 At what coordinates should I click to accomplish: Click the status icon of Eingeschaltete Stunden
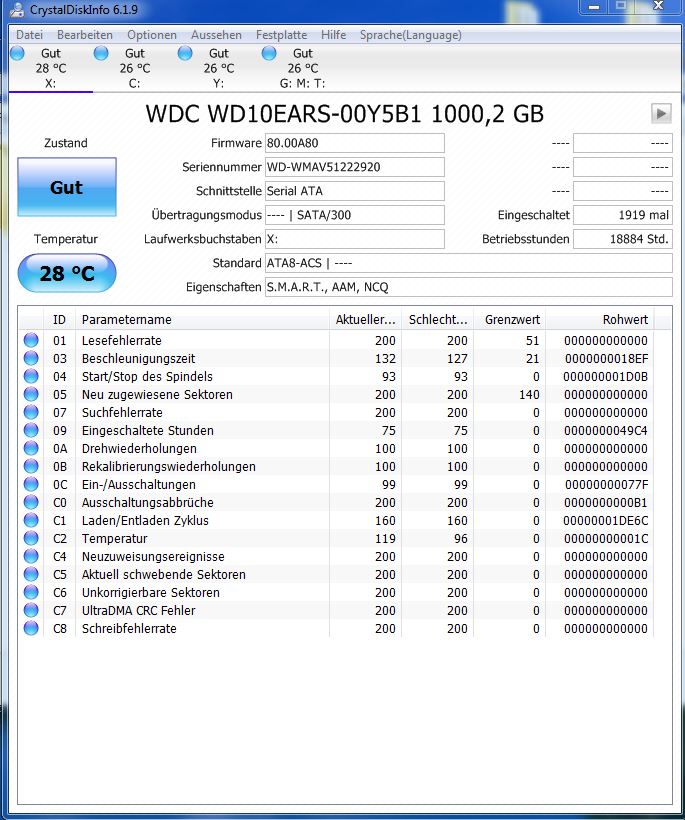click(x=31, y=430)
